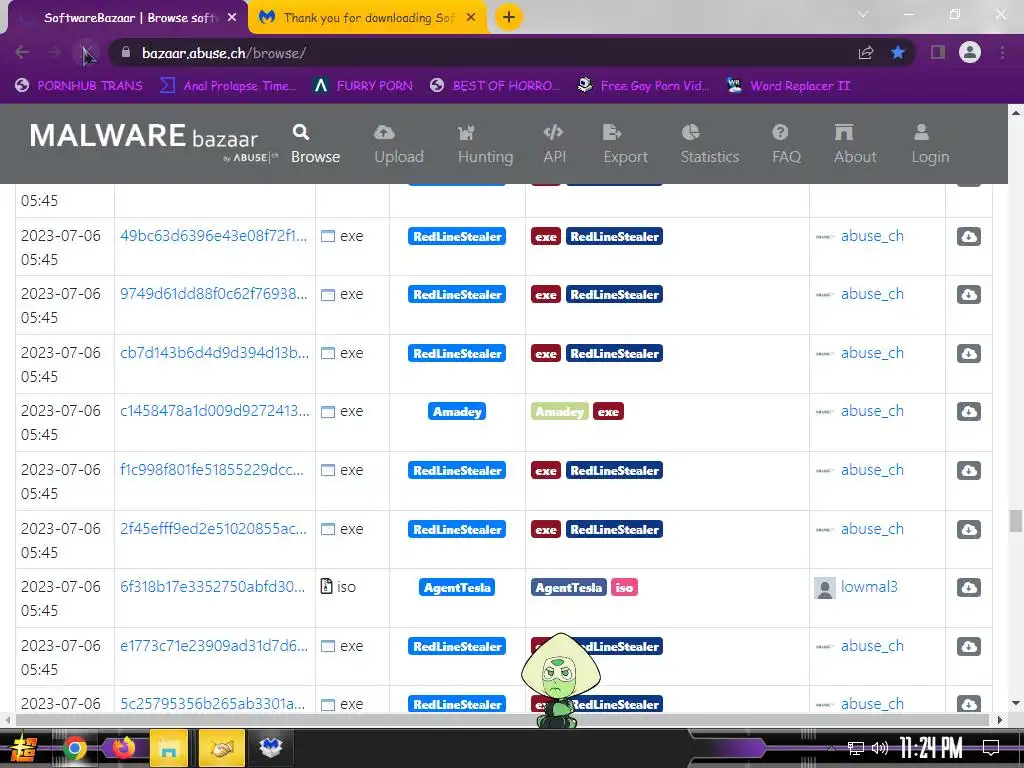Open hash cb7d143b6d4d9d394d13b link
The image size is (1024, 768).
tap(215, 353)
